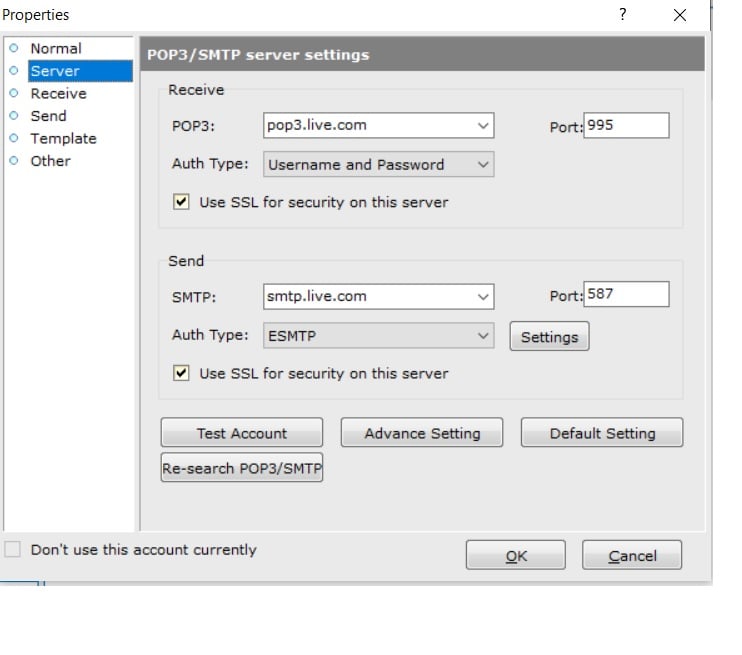The height and width of the screenshot is (655, 742).
Task: Click the Default Setting button
Action: (x=602, y=433)
